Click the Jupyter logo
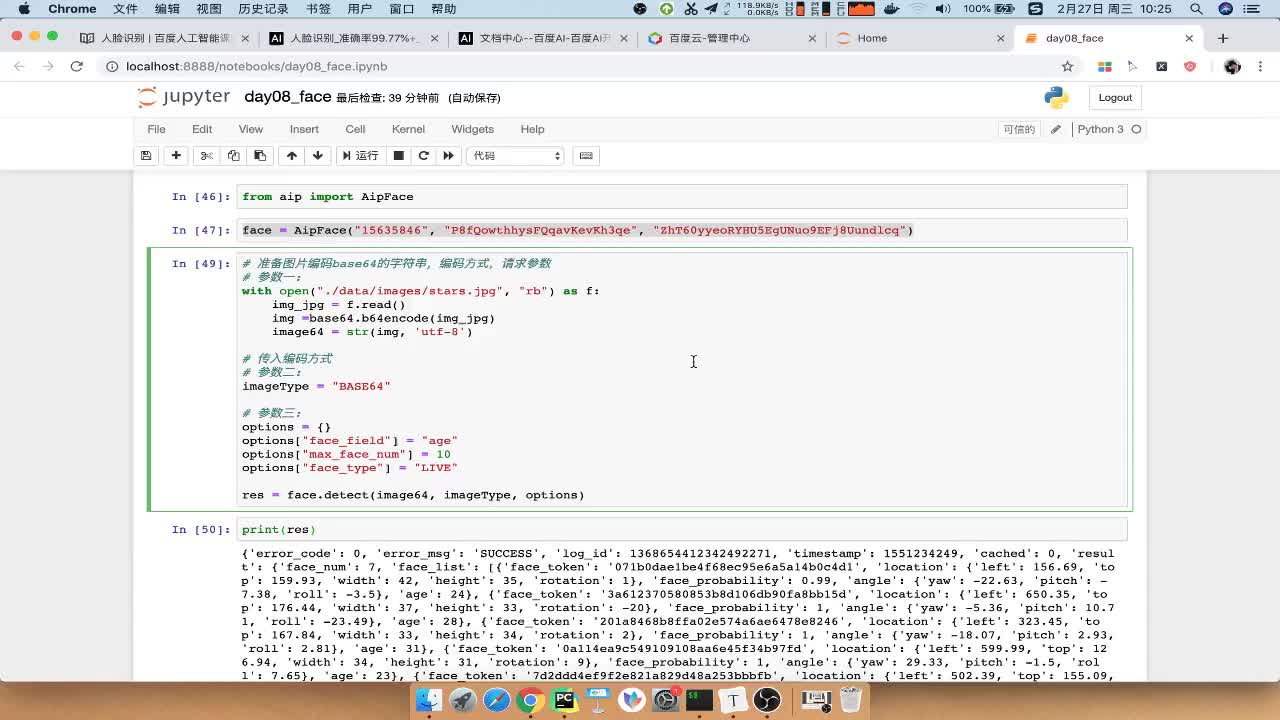Image resolution: width=1280 pixels, height=720 pixels. click(184, 97)
